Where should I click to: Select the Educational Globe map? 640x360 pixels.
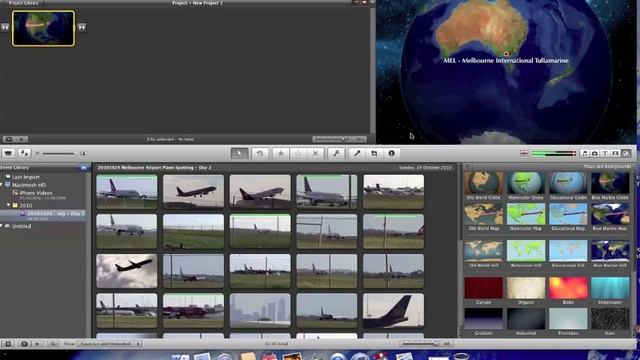point(568,182)
